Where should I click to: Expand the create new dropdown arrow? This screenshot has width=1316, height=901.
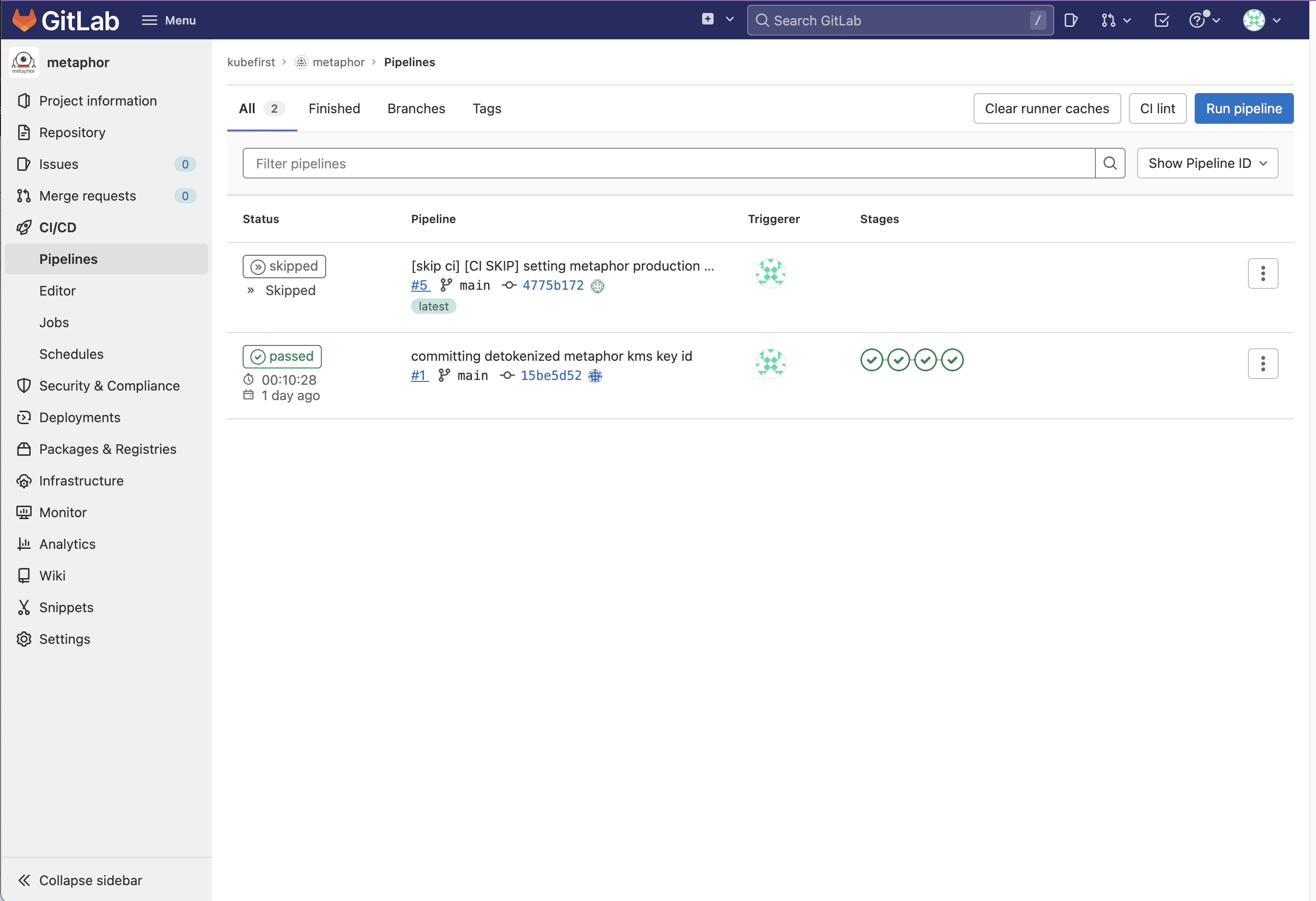730,19
